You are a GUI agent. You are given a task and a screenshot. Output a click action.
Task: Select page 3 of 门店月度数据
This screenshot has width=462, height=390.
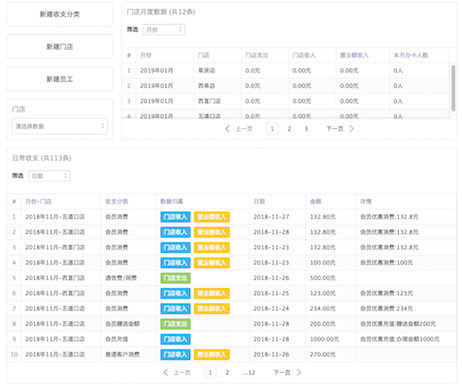[x=306, y=129]
